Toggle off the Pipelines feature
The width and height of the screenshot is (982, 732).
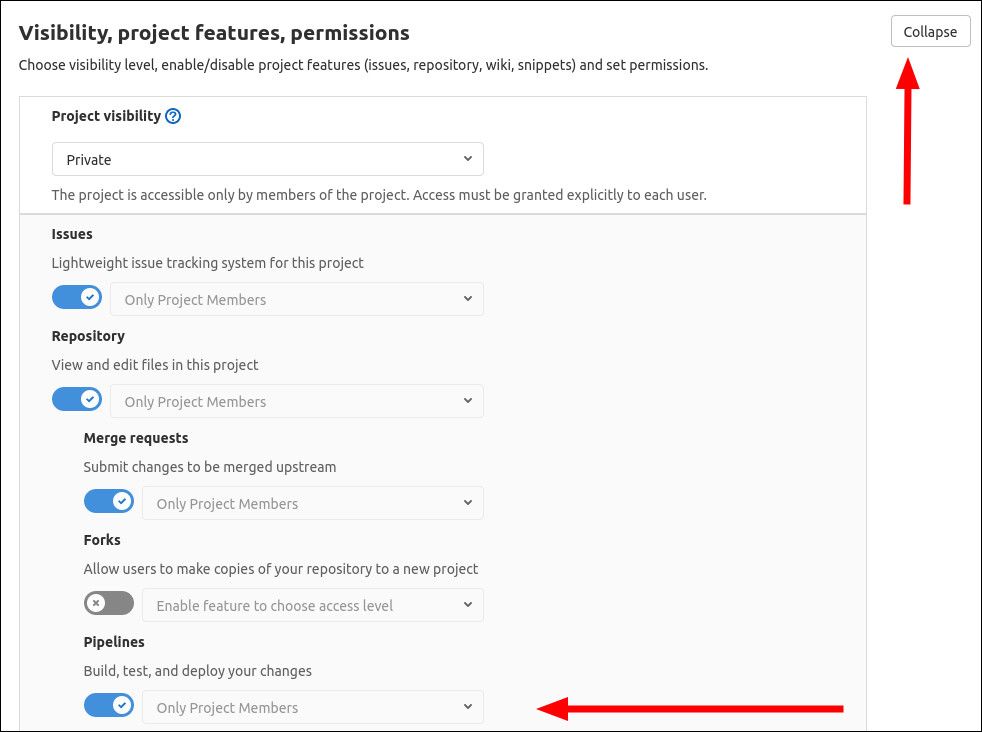click(x=109, y=704)
